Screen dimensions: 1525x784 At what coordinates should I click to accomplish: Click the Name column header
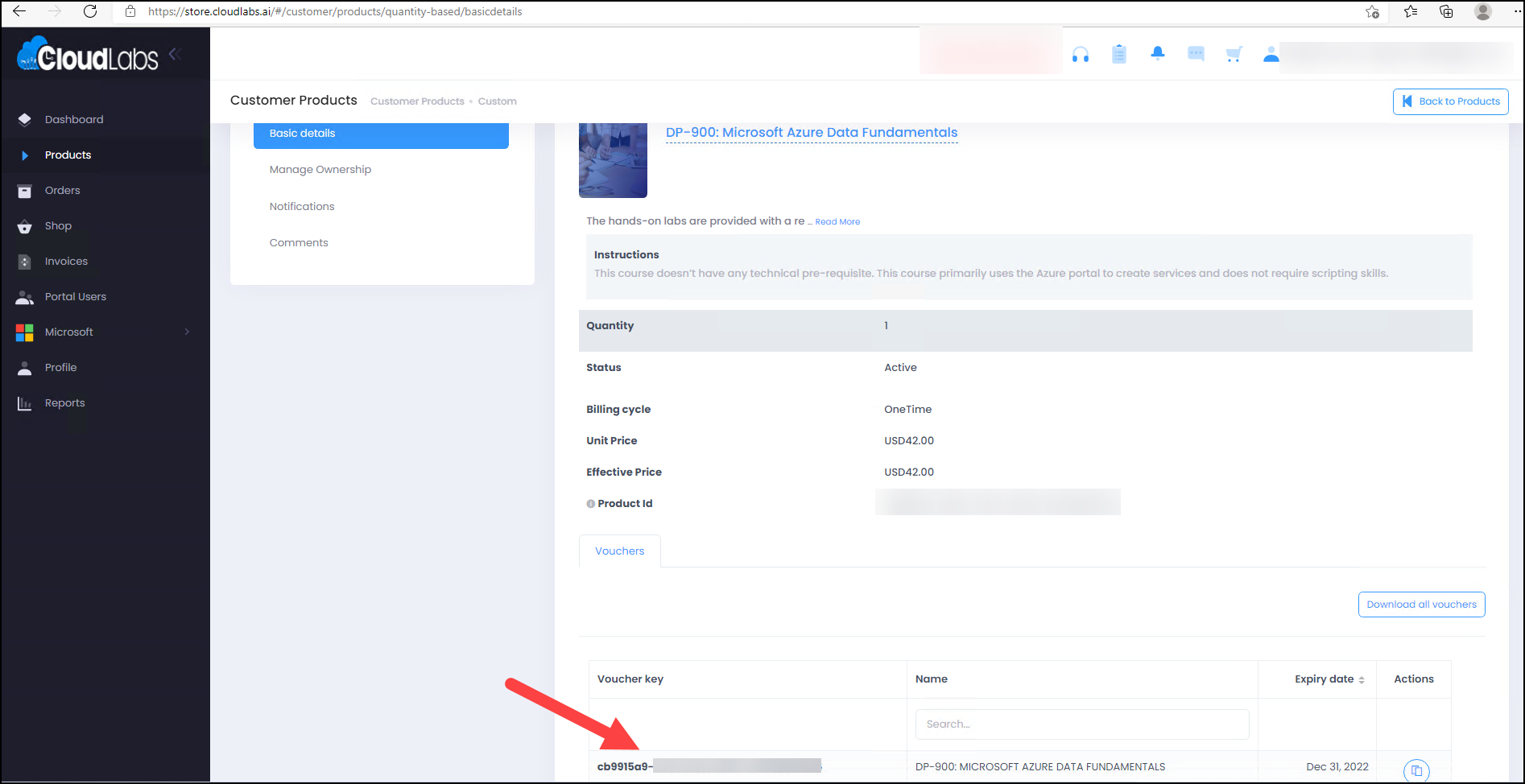point(932,679)
